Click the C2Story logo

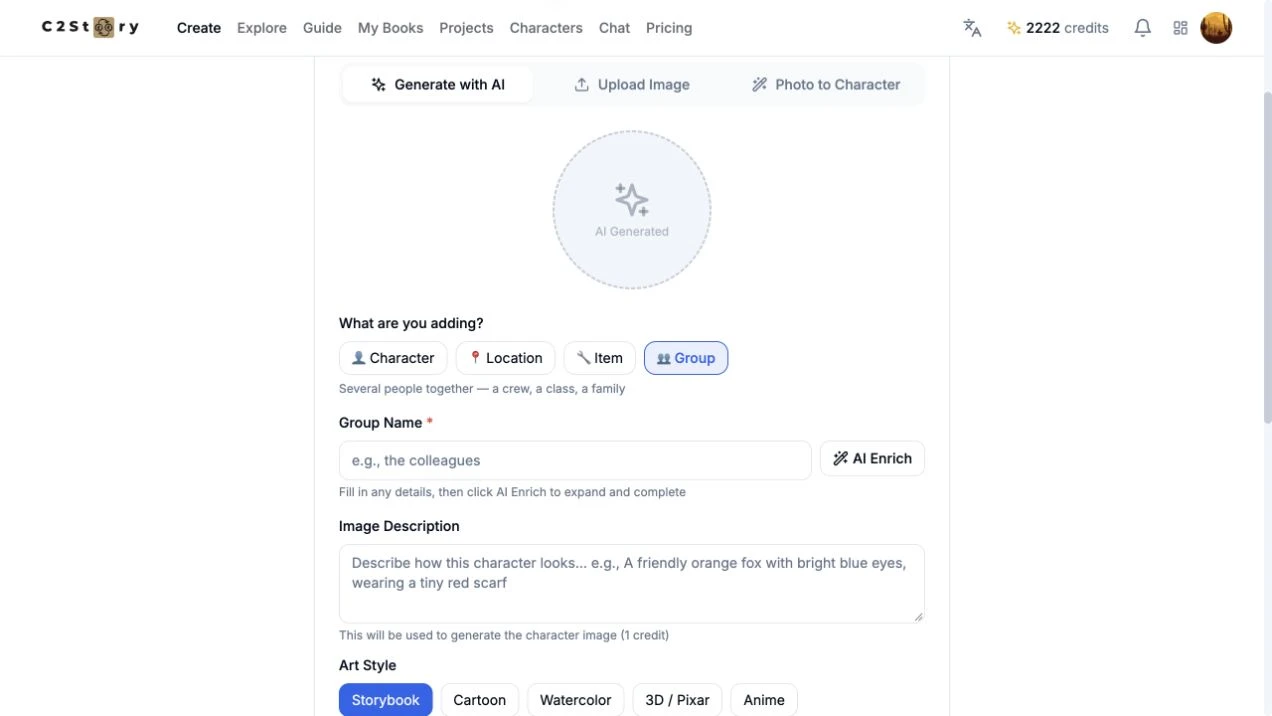(90, 27)
